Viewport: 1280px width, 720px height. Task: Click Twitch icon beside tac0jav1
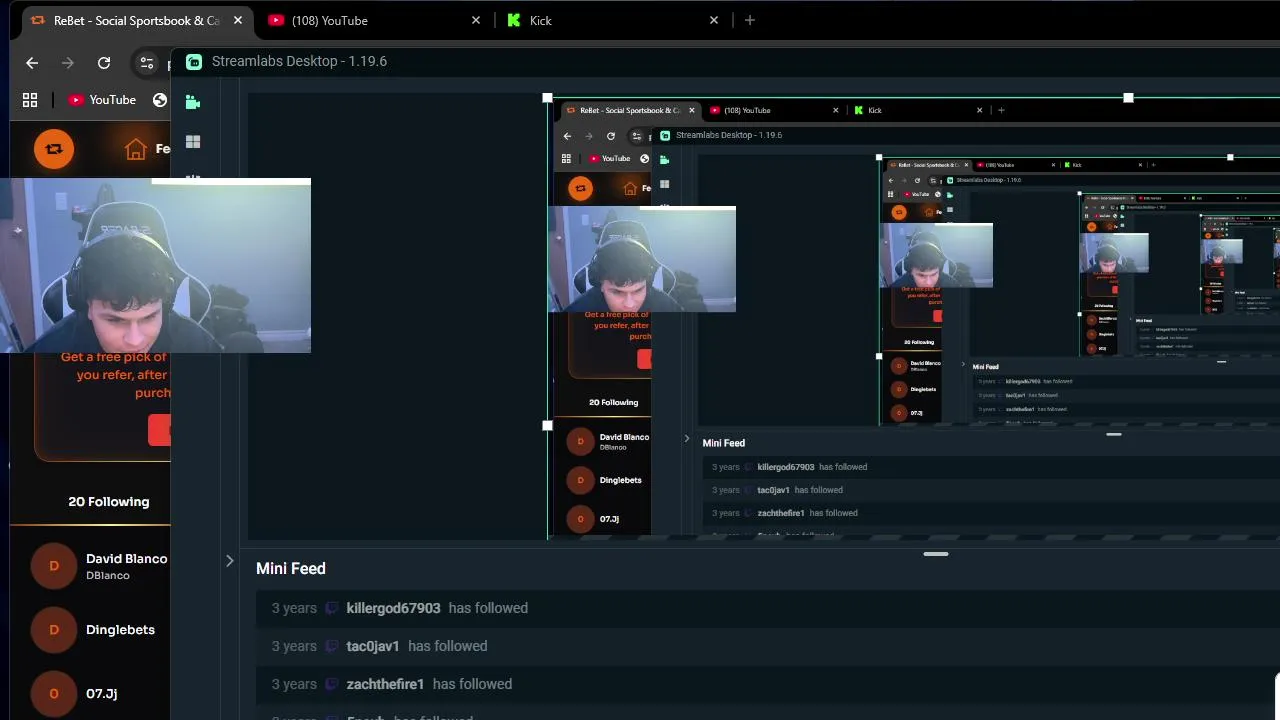332,646
